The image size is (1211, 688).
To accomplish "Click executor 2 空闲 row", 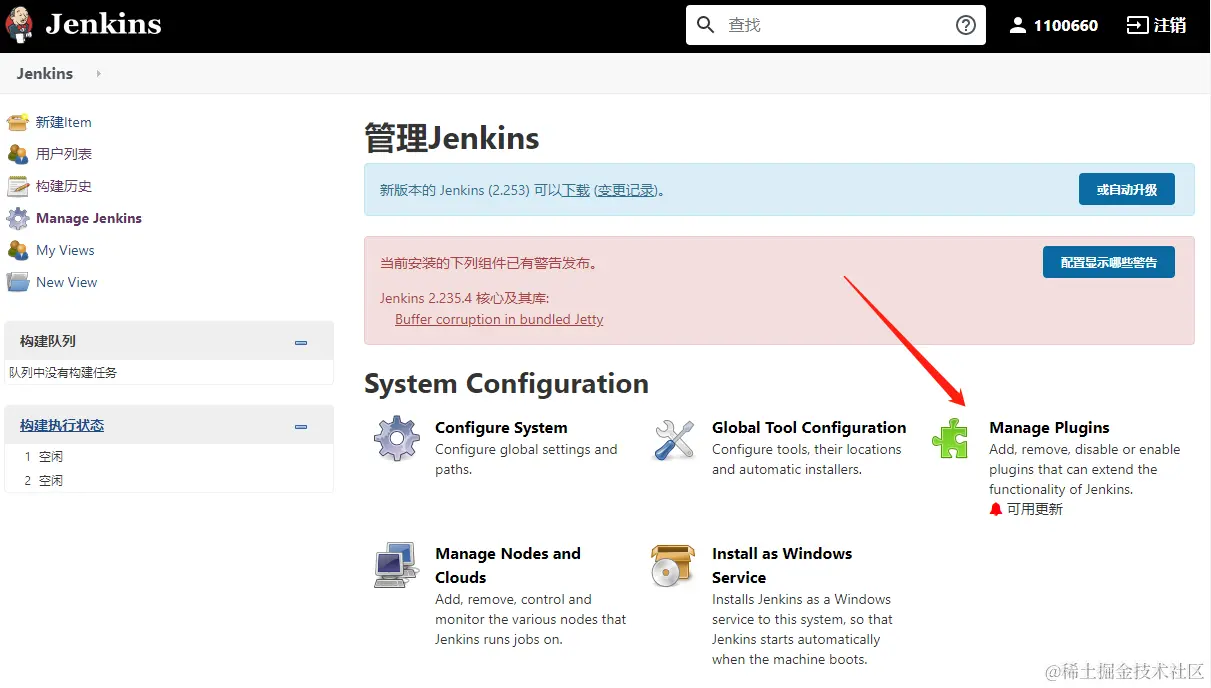I will (x=168, y=480).
